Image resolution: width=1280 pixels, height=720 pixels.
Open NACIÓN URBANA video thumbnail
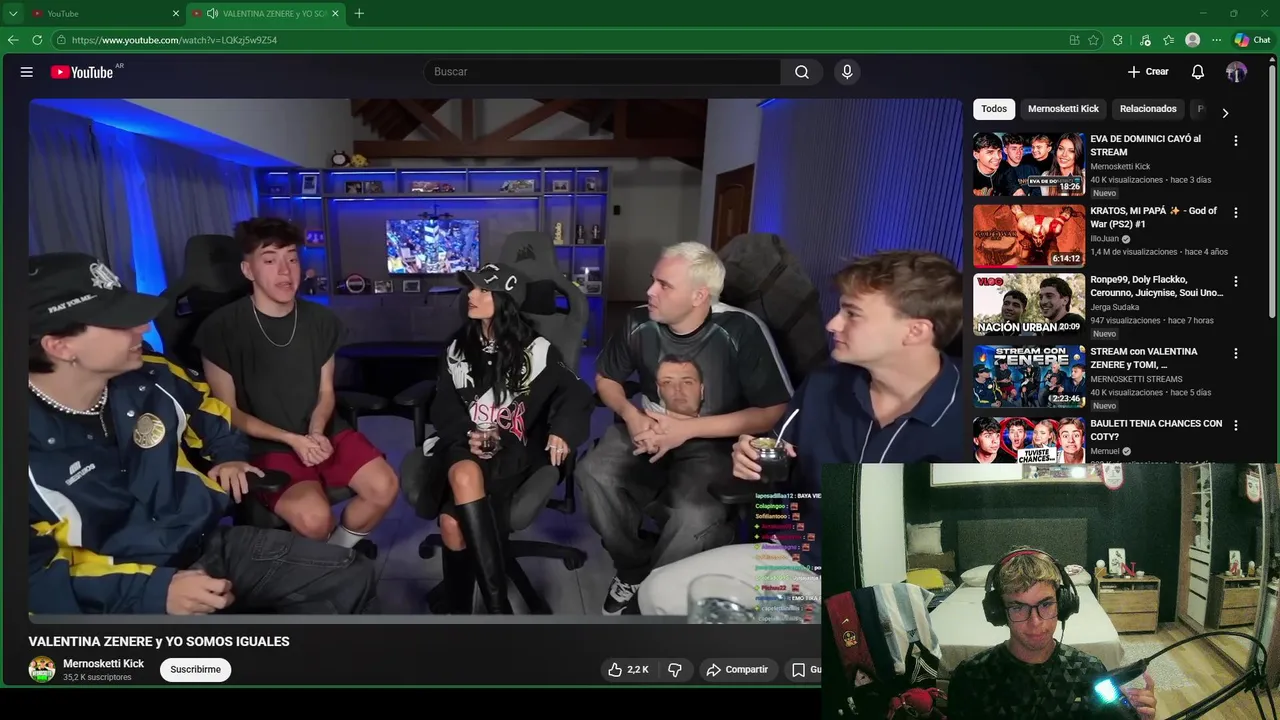click(1029, 305)
